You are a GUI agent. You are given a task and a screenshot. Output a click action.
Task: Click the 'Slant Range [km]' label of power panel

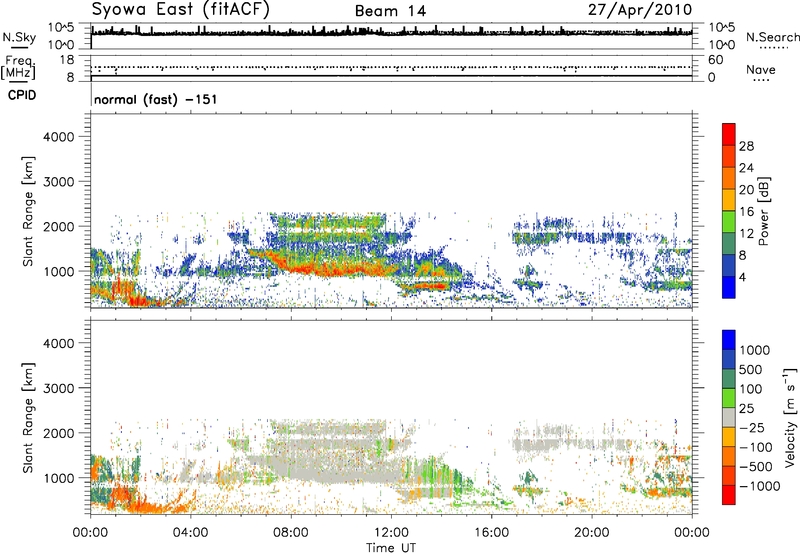pos(28,211)
